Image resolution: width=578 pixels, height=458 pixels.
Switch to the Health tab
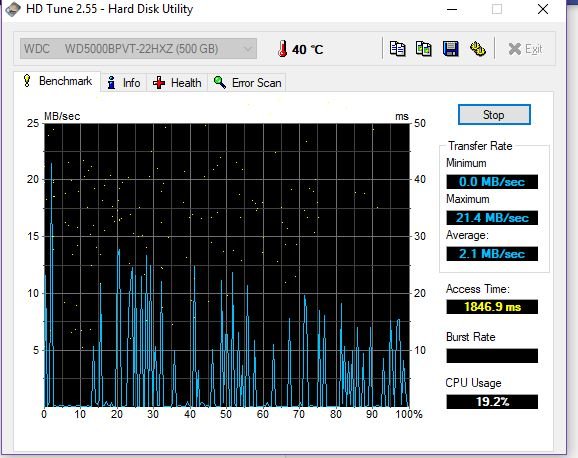(177, 83)
